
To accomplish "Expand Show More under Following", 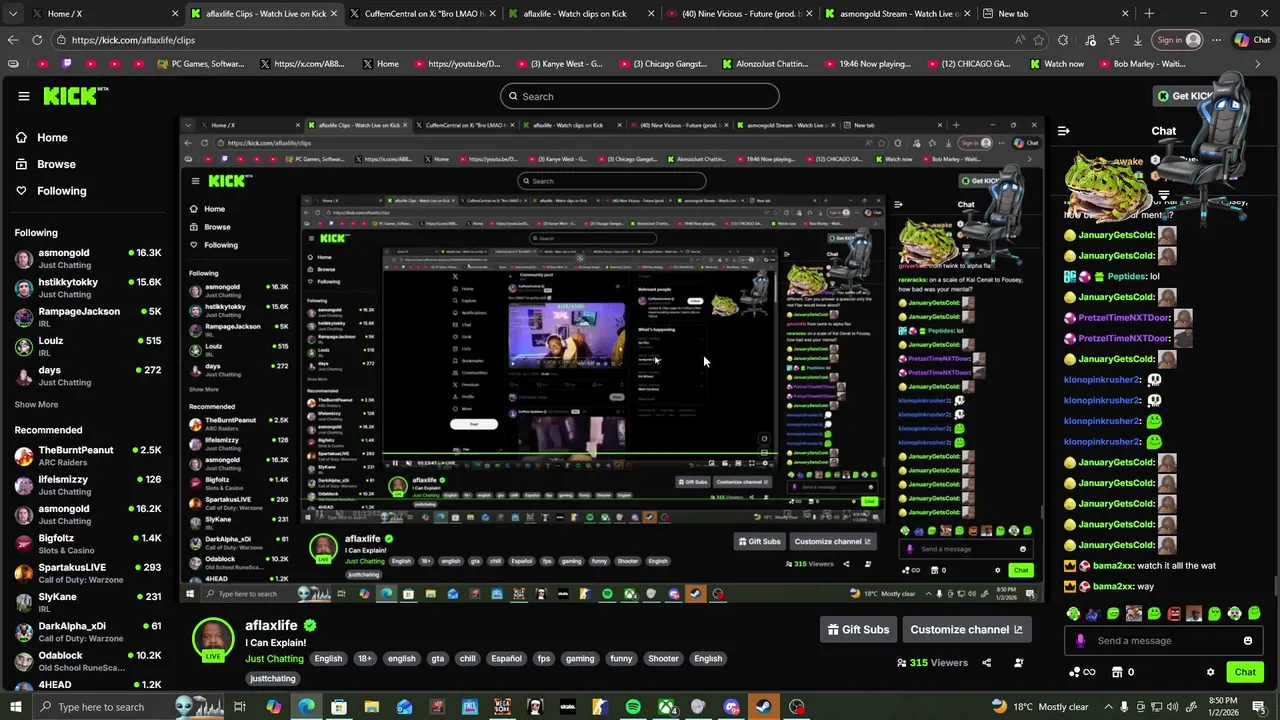I will (36, 405).
